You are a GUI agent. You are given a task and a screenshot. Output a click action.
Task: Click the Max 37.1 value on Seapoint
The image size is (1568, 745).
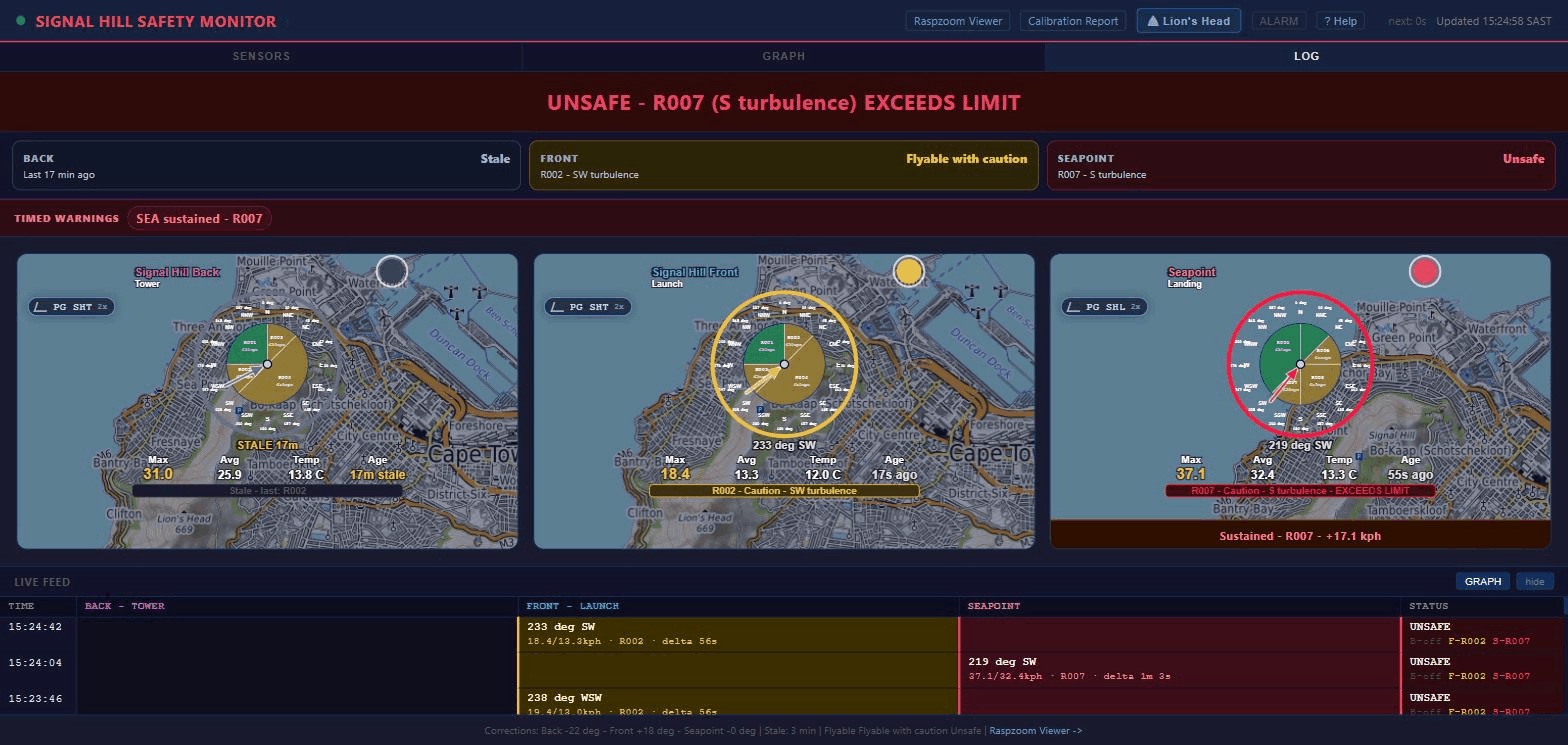1191,474
